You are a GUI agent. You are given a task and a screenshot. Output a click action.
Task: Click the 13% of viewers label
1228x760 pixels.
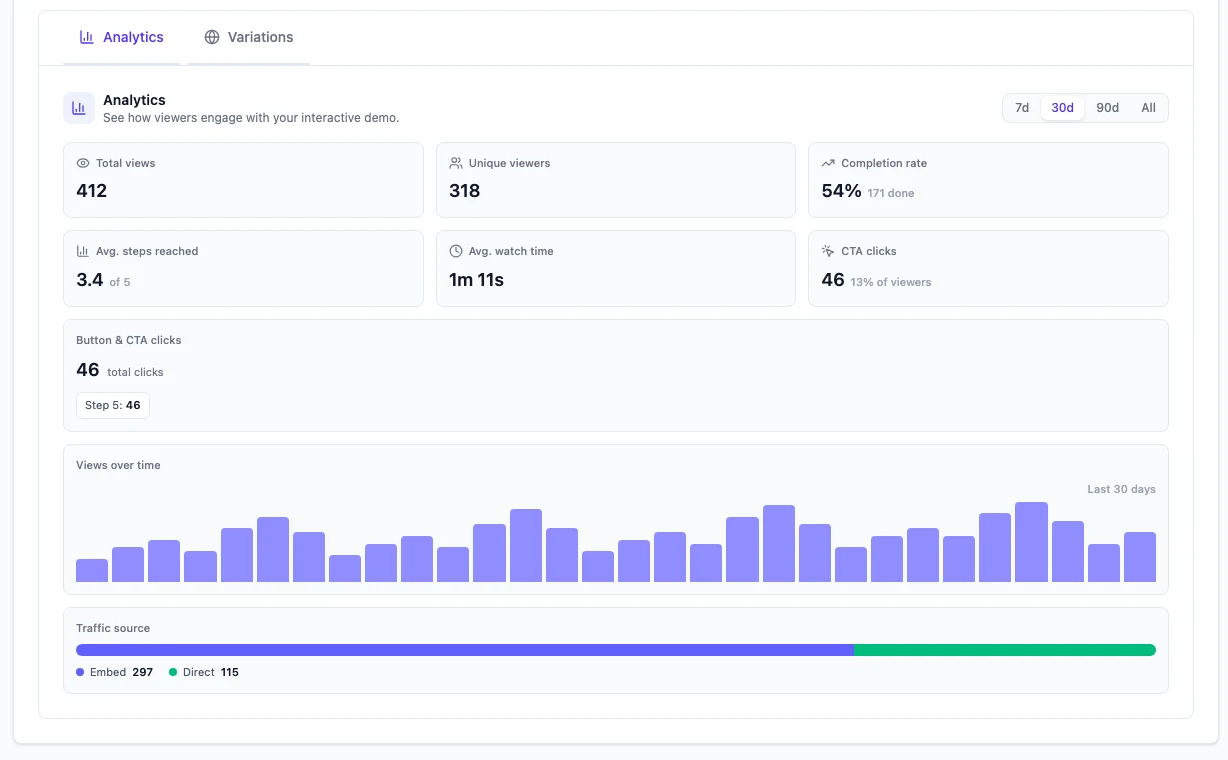(x=891, y=282)
